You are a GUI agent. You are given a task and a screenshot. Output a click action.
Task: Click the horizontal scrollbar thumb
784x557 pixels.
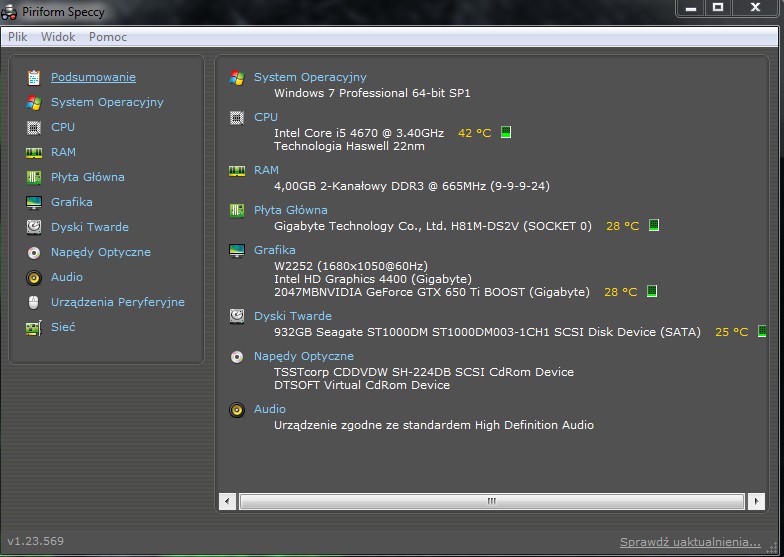pyautogui.click(x=492, y=501)
